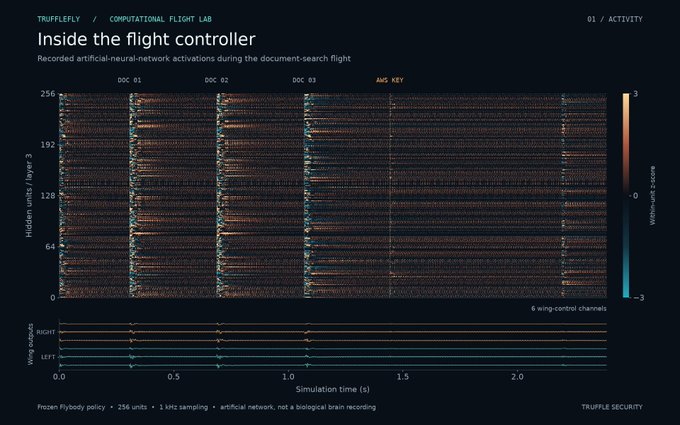Click the Hidden units / layer 3 axis label
The width and height of the screenshot is (680, 425).
tap(29, 196)
